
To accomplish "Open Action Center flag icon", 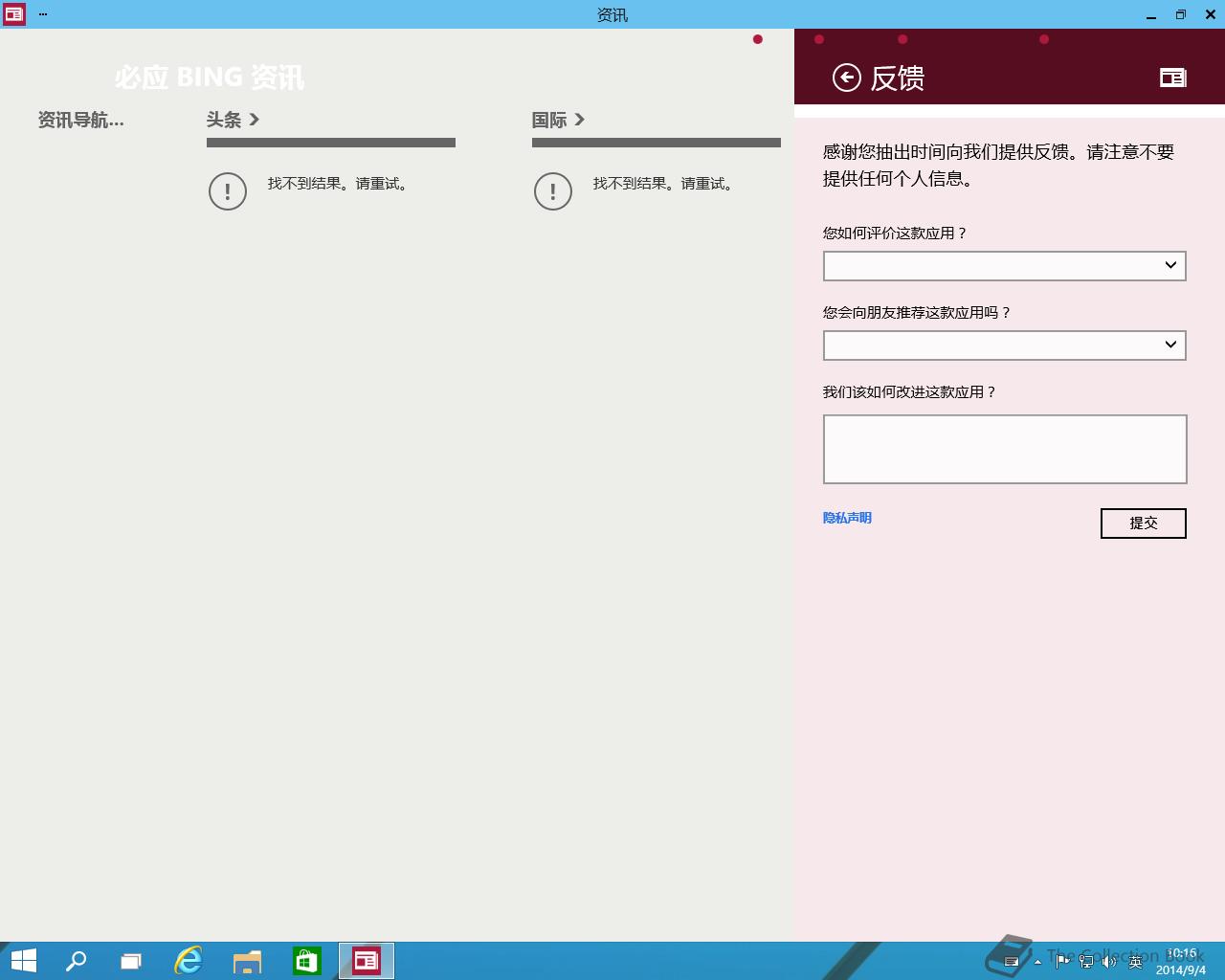I will pyautogui.click(x=1062, y=962).
